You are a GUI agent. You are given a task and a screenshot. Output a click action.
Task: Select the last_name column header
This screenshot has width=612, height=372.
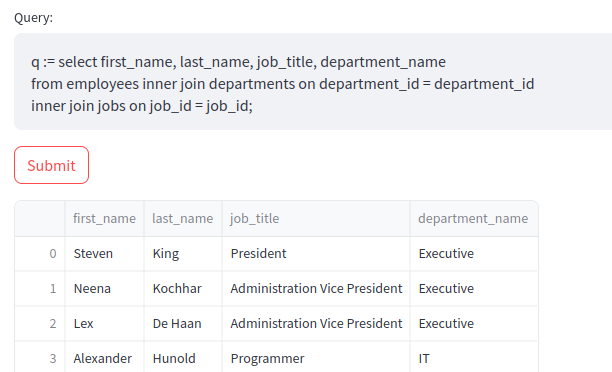183,219
